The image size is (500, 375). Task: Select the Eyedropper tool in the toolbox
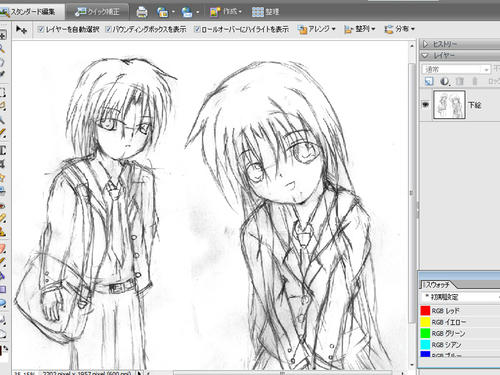point(2,74)
